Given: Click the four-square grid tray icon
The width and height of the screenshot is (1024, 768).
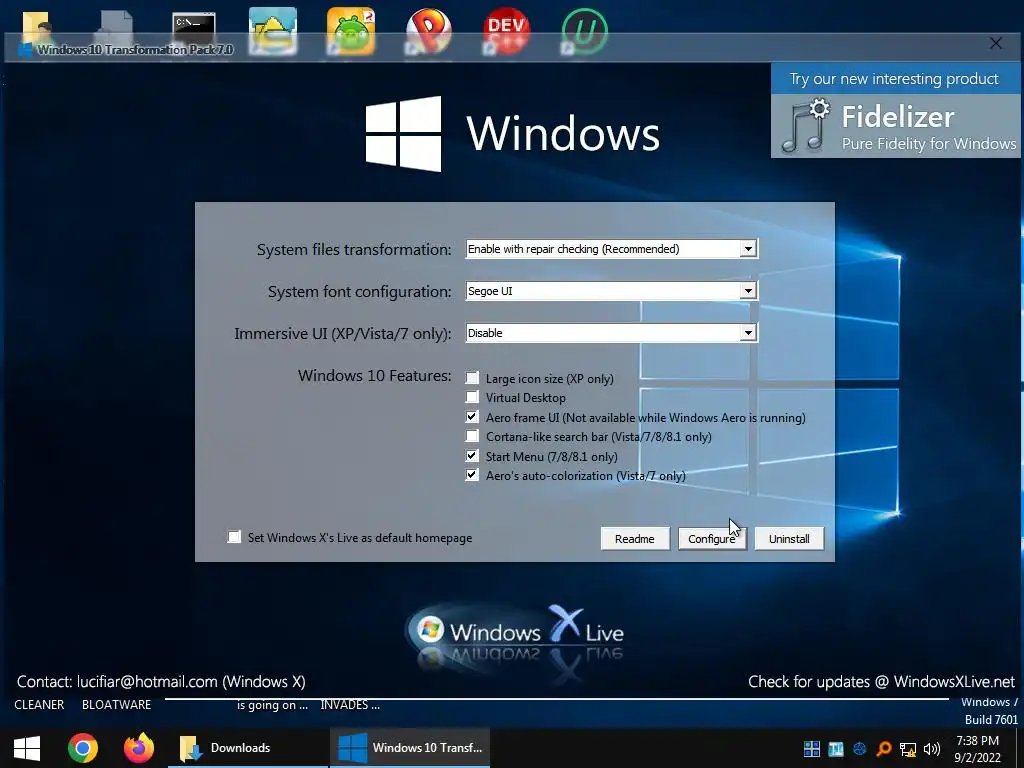Looking at the screenshot, I should pyautogui.click(x=812, y=748).
